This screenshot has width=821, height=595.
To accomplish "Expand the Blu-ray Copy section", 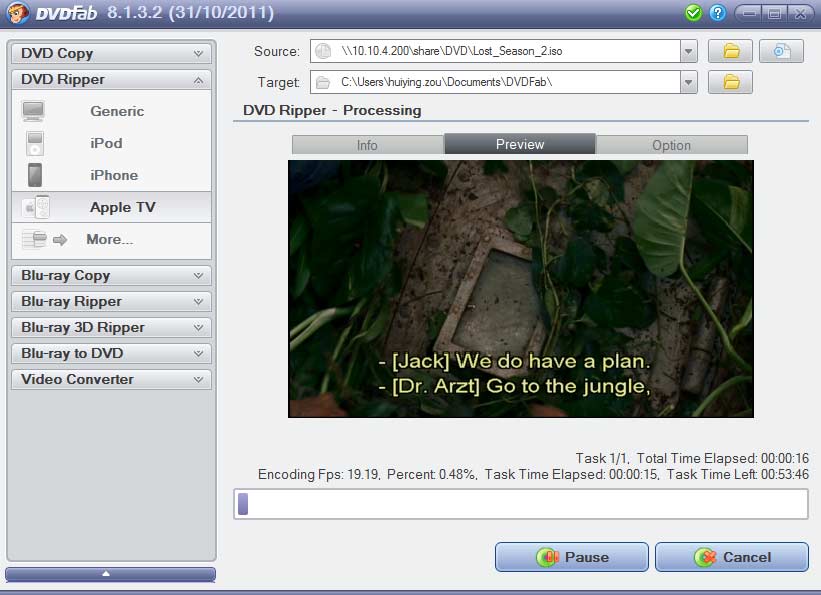I will click(x=112, y=276).
